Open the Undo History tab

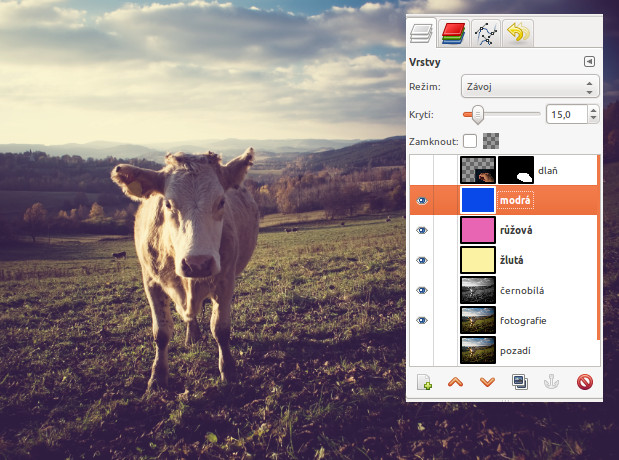point(518,33)
